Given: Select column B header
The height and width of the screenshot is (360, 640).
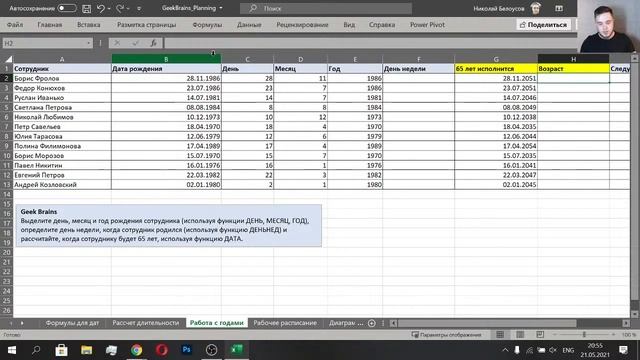Looking at the screenshot, I should click(x=166, y=59).
